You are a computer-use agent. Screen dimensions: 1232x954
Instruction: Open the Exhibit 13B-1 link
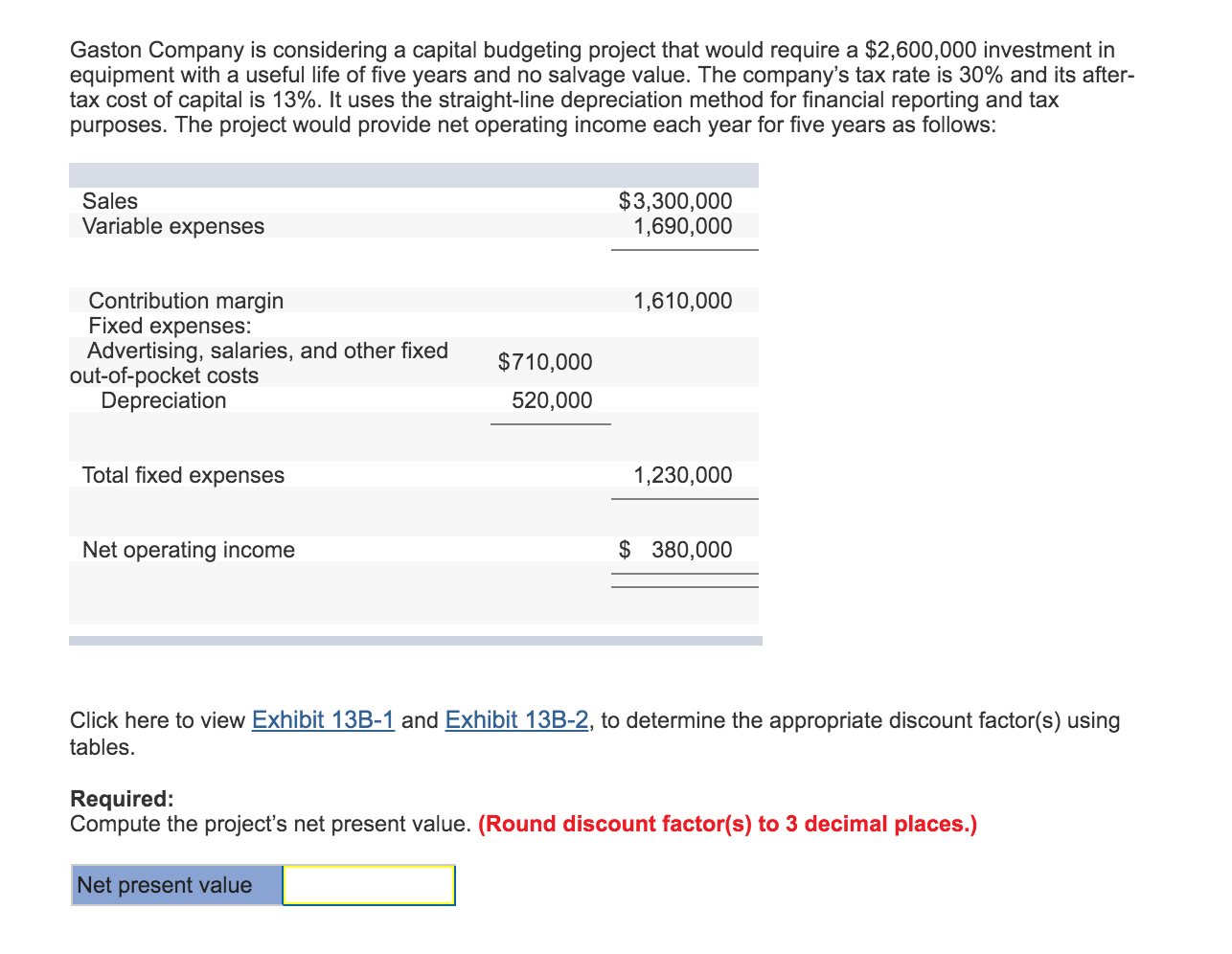323,720
